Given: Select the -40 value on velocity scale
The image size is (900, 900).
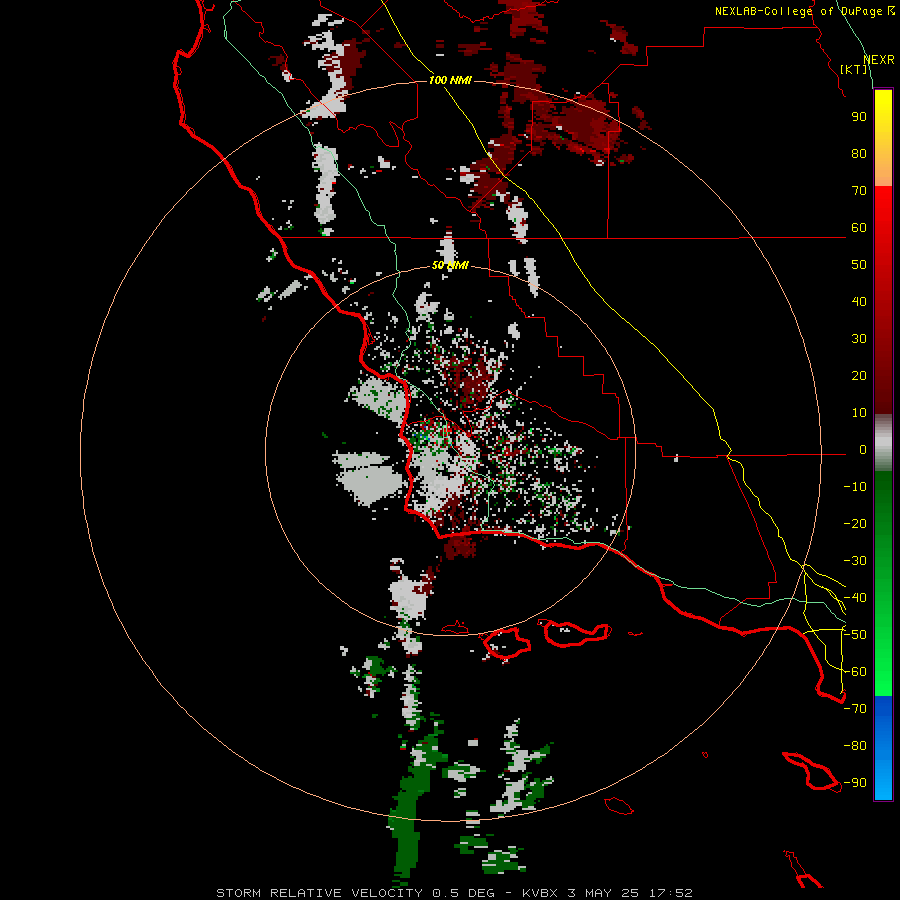Looking at the screenshot, I should 855,598.
